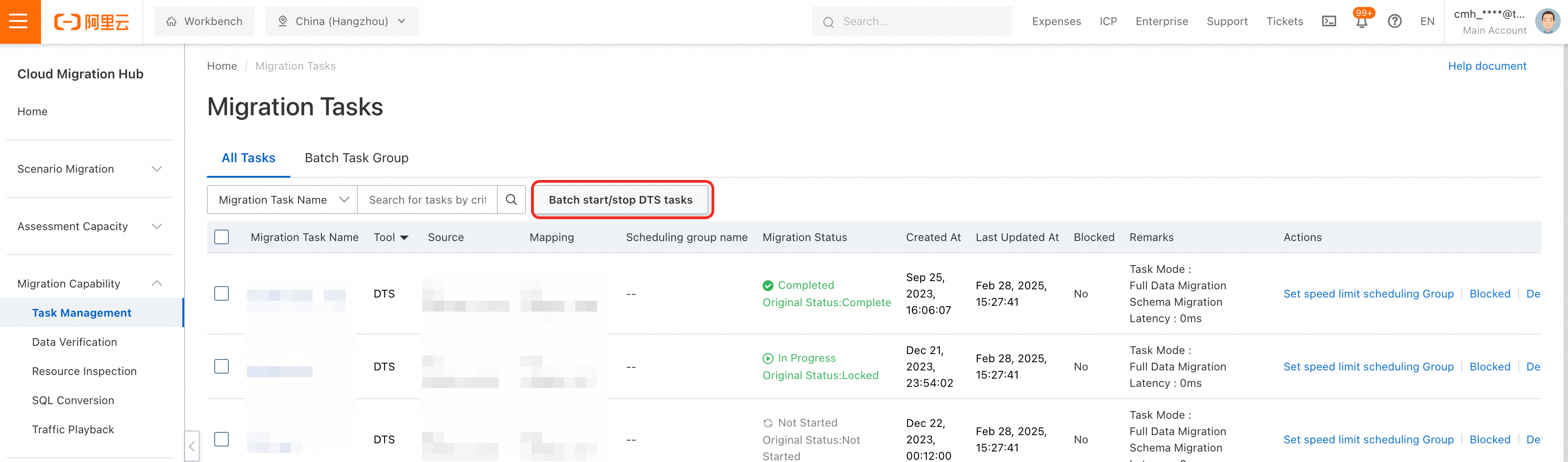Click Blocked action for the Not Started task
The image size is (1568, 462).
(x=1490, y=440)
